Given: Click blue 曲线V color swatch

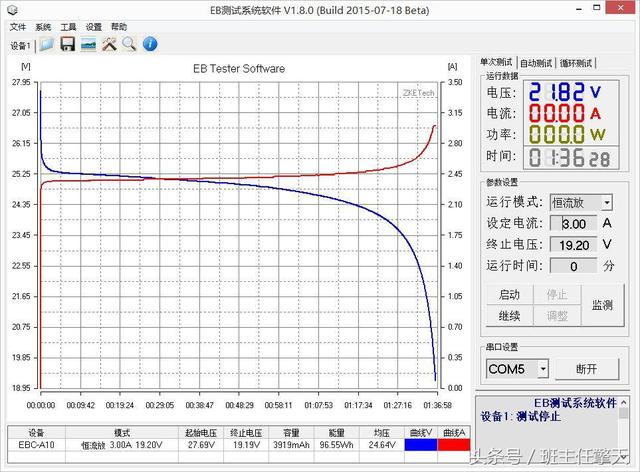Looking at the screenshot, I should coord(420,445).
